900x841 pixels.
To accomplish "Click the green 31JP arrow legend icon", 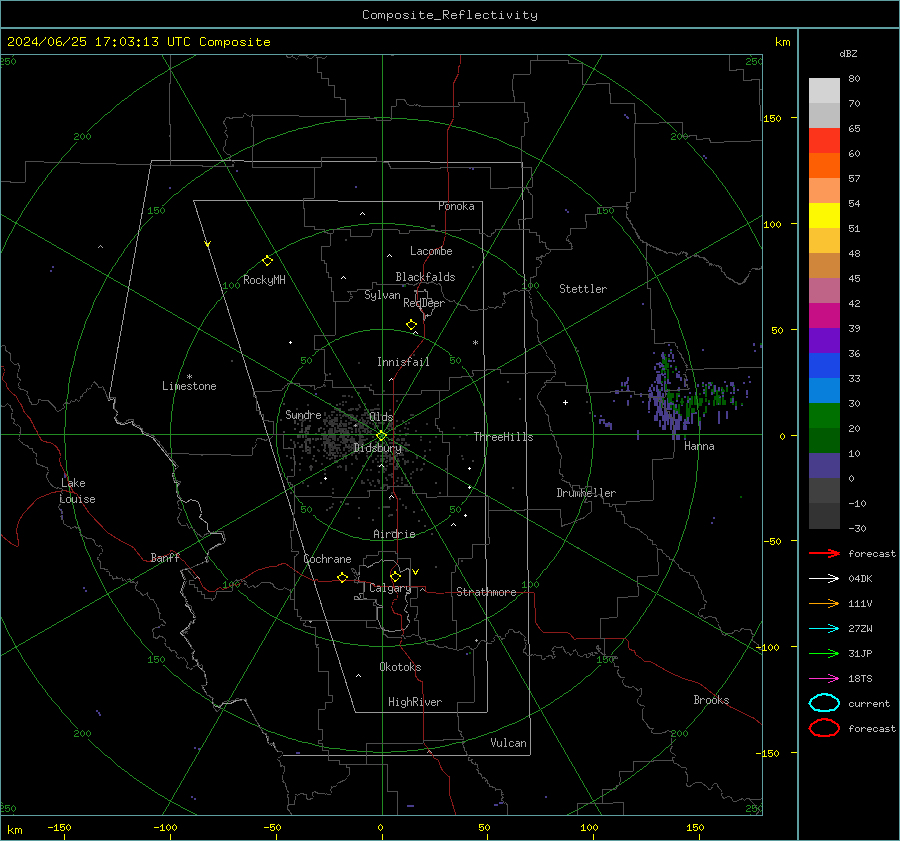I will click(x=824, y=653).
